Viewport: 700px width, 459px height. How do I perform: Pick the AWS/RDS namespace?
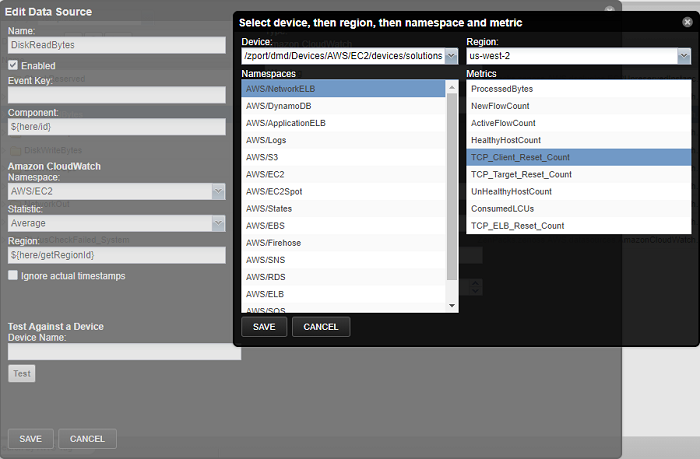point(343,277)
